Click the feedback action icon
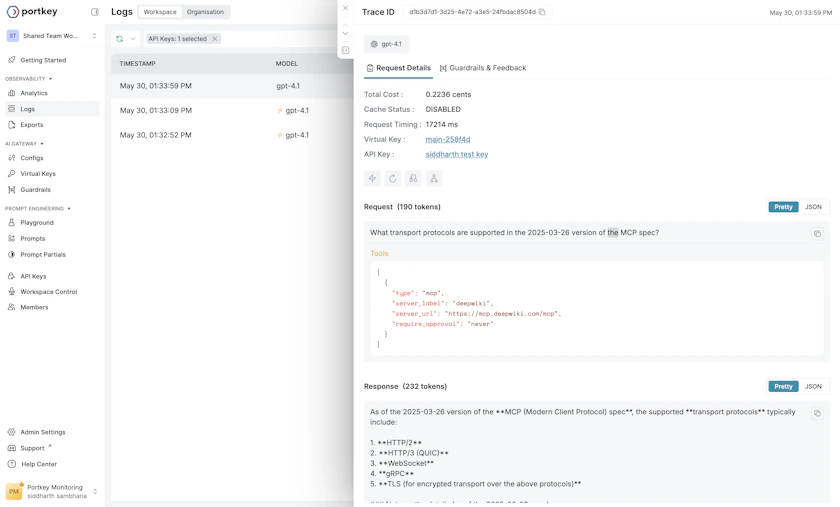 (x=414, y=178)
